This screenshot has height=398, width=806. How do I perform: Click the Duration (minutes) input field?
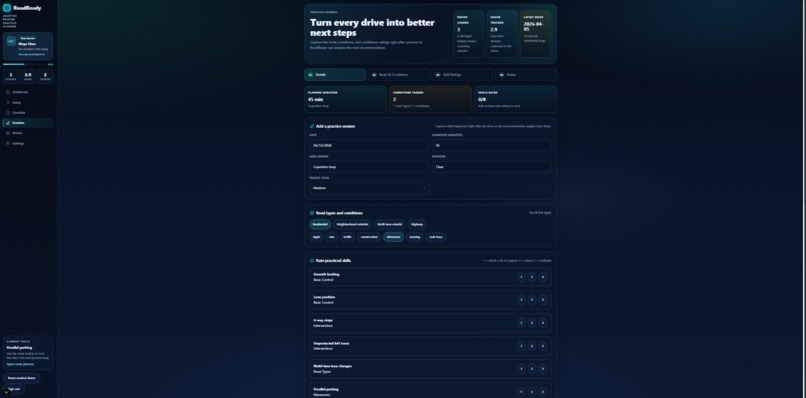(491, 146)
